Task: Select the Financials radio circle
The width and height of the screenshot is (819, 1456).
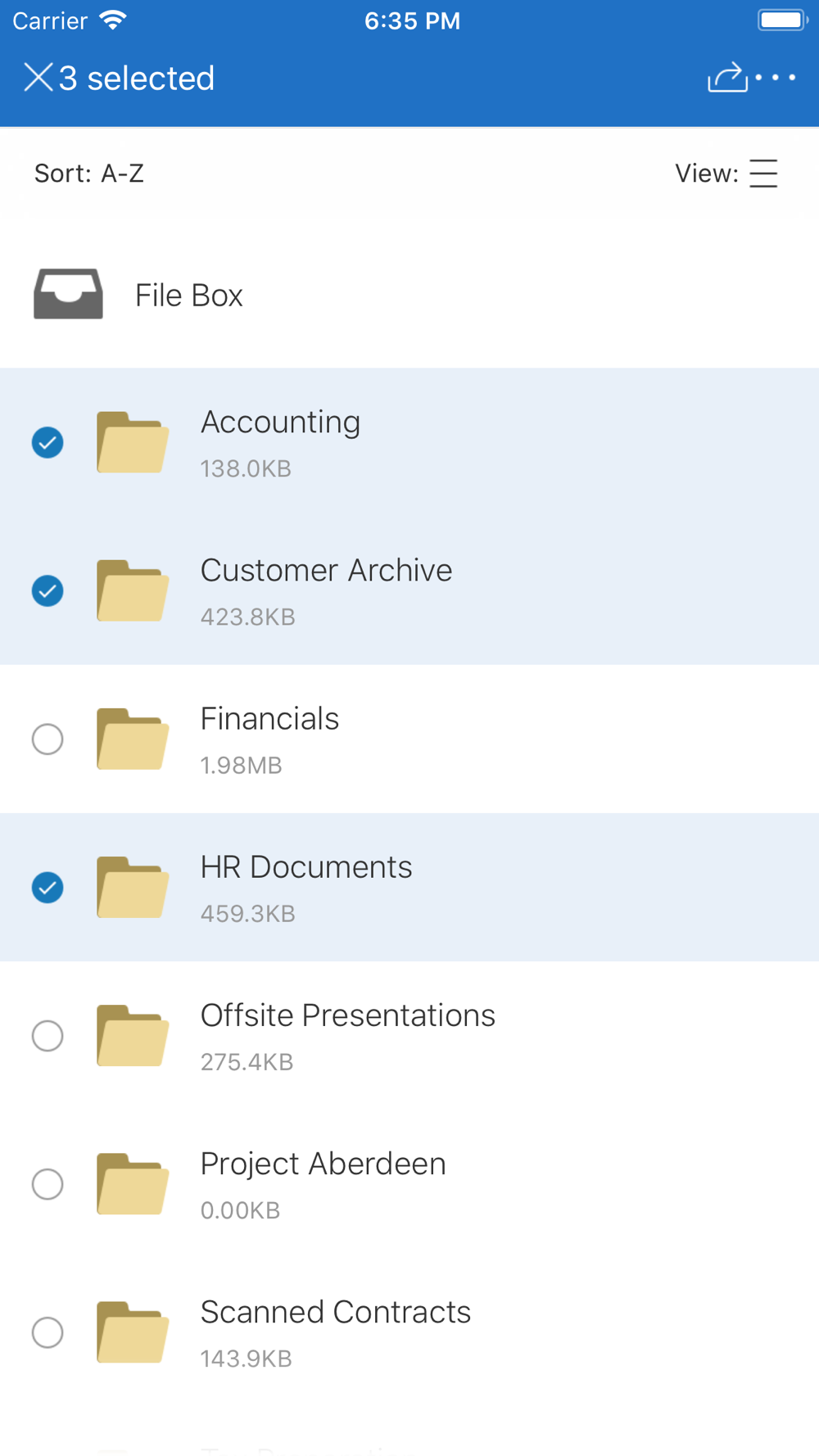Action: (x=48, y=739)
